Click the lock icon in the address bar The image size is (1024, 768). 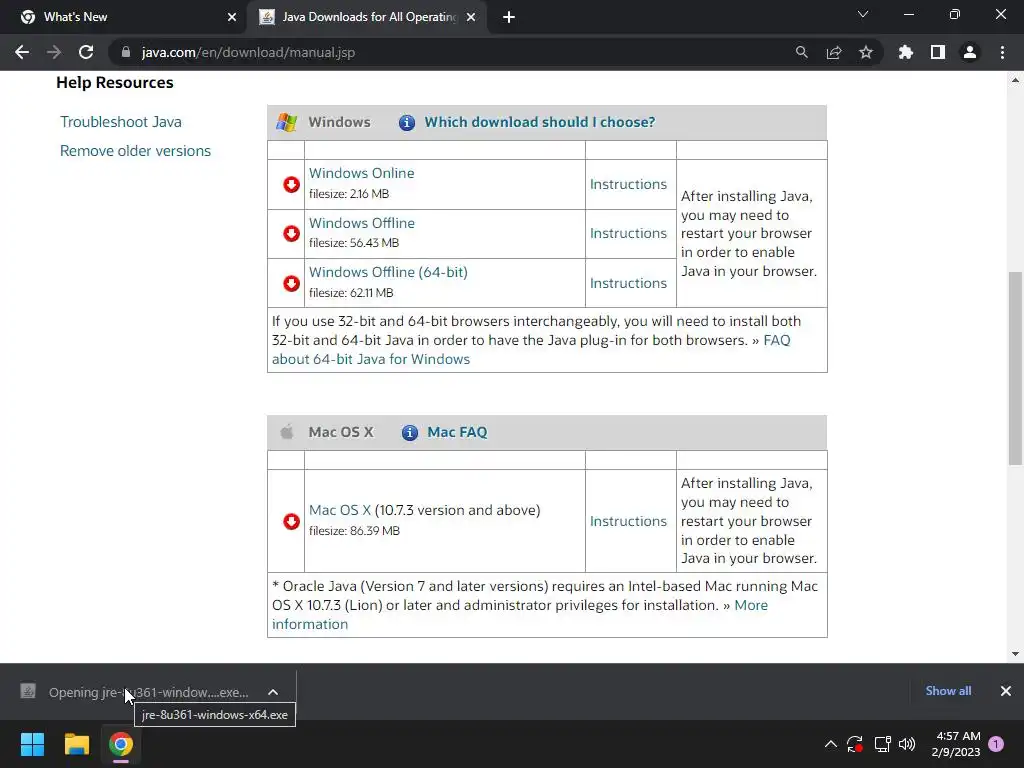pyautogui.click(x=126, y=52)
